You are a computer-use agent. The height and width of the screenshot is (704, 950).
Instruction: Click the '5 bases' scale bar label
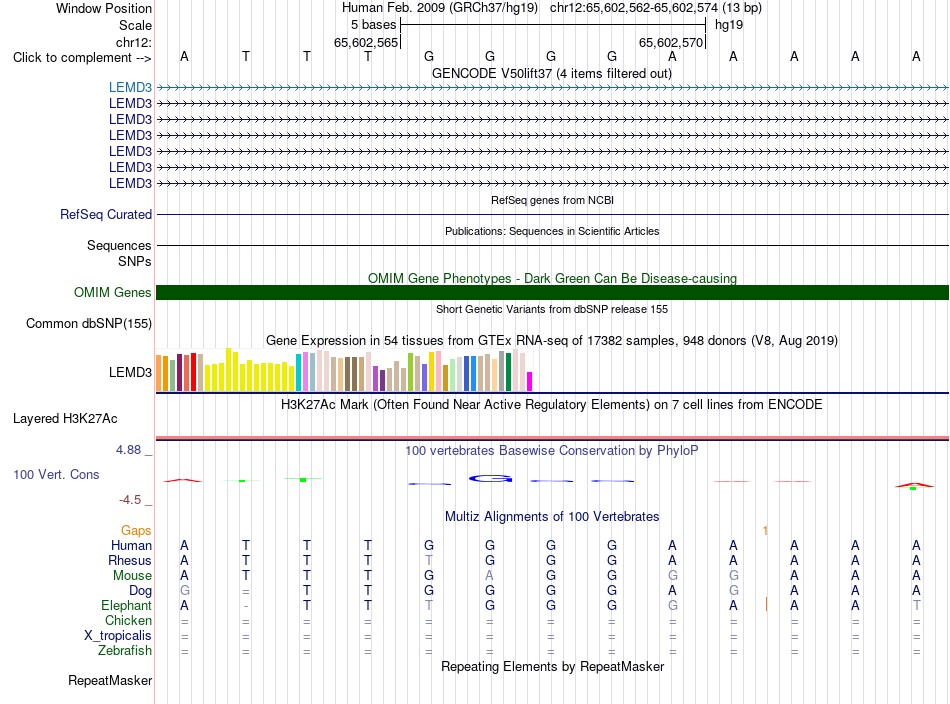373,25
